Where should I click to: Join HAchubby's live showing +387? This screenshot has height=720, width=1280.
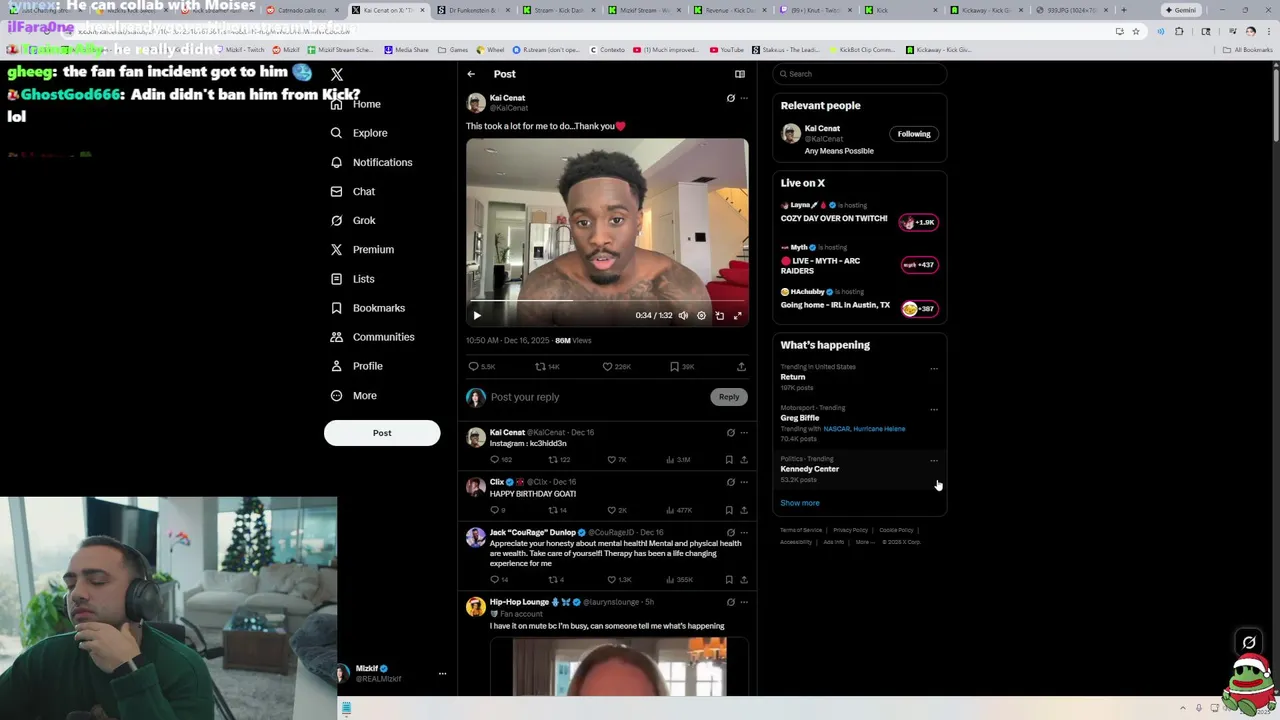click(x=918, y=309)
